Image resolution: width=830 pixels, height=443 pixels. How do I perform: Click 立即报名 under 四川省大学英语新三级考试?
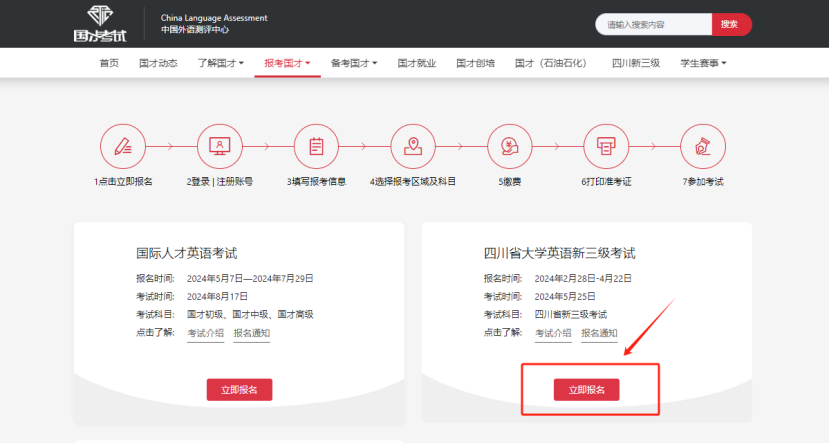(587, 390)
